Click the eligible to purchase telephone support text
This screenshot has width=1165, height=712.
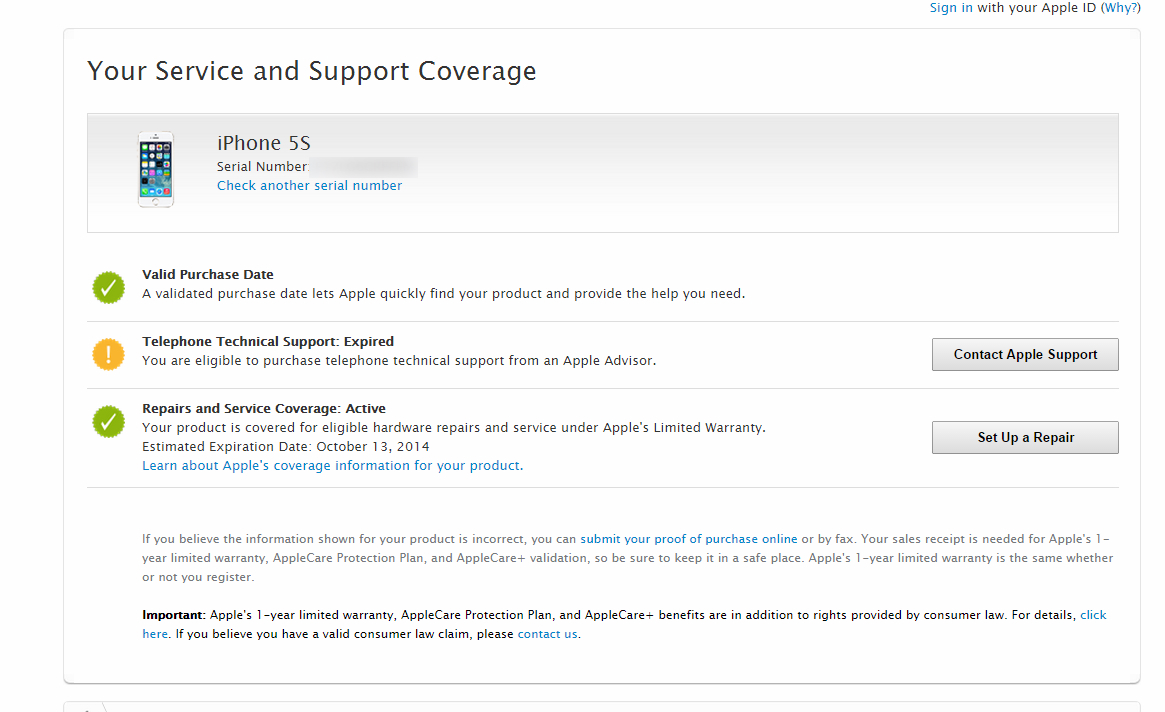399,360
